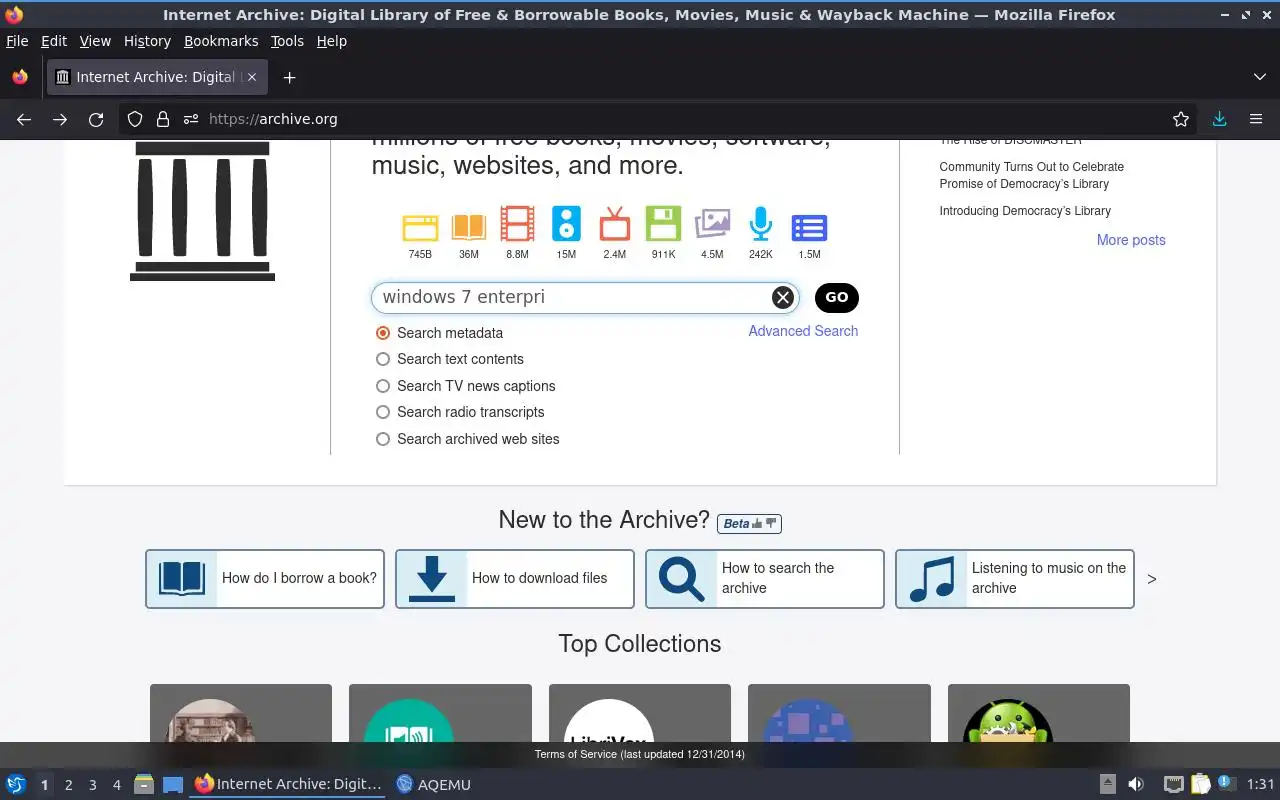Open the Tools menu

click(287, 41)
